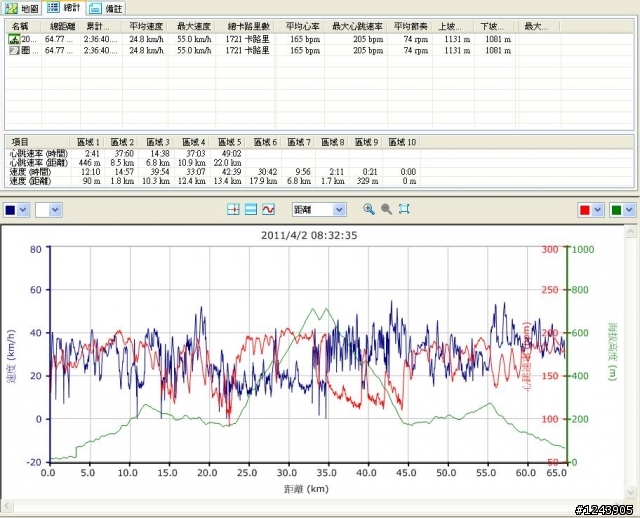Expand the green series color dropdown
The width and height of the screenshot is (640, 518).
629,210
